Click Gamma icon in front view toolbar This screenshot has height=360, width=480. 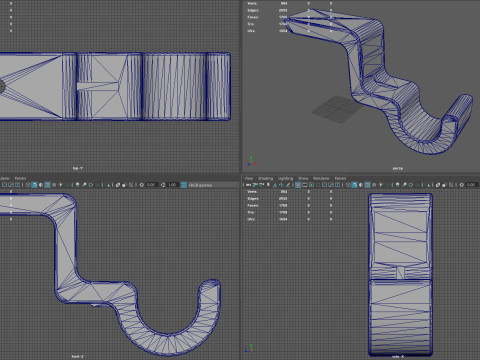(x=163, y=185)
